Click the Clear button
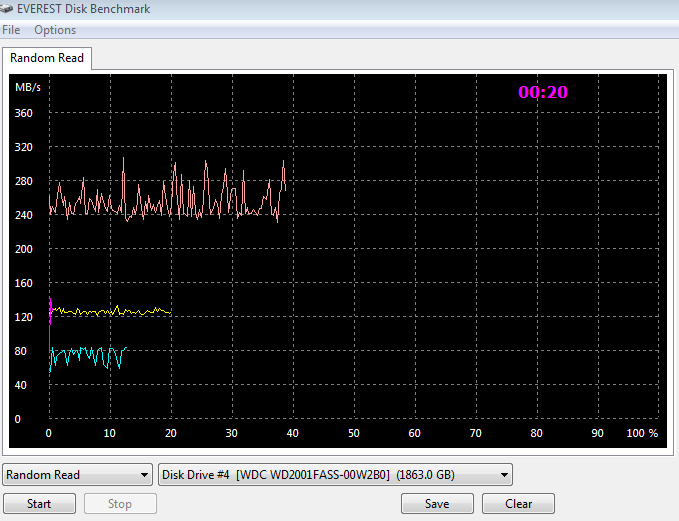The height and width of the screenshot is (521, 679). [518, 504]
